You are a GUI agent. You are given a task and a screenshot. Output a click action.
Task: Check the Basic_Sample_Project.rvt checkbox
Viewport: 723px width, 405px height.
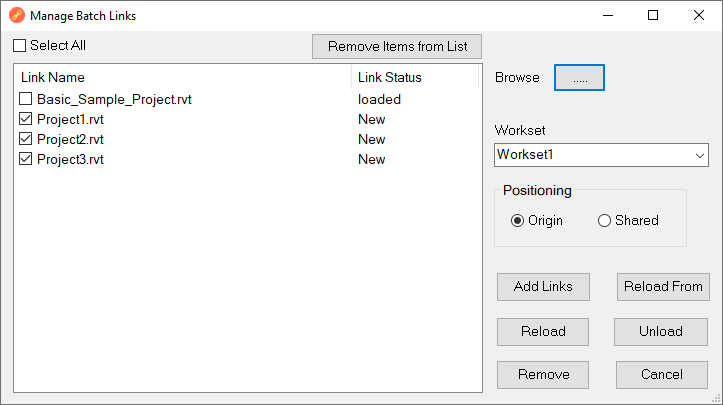(26, 100)
